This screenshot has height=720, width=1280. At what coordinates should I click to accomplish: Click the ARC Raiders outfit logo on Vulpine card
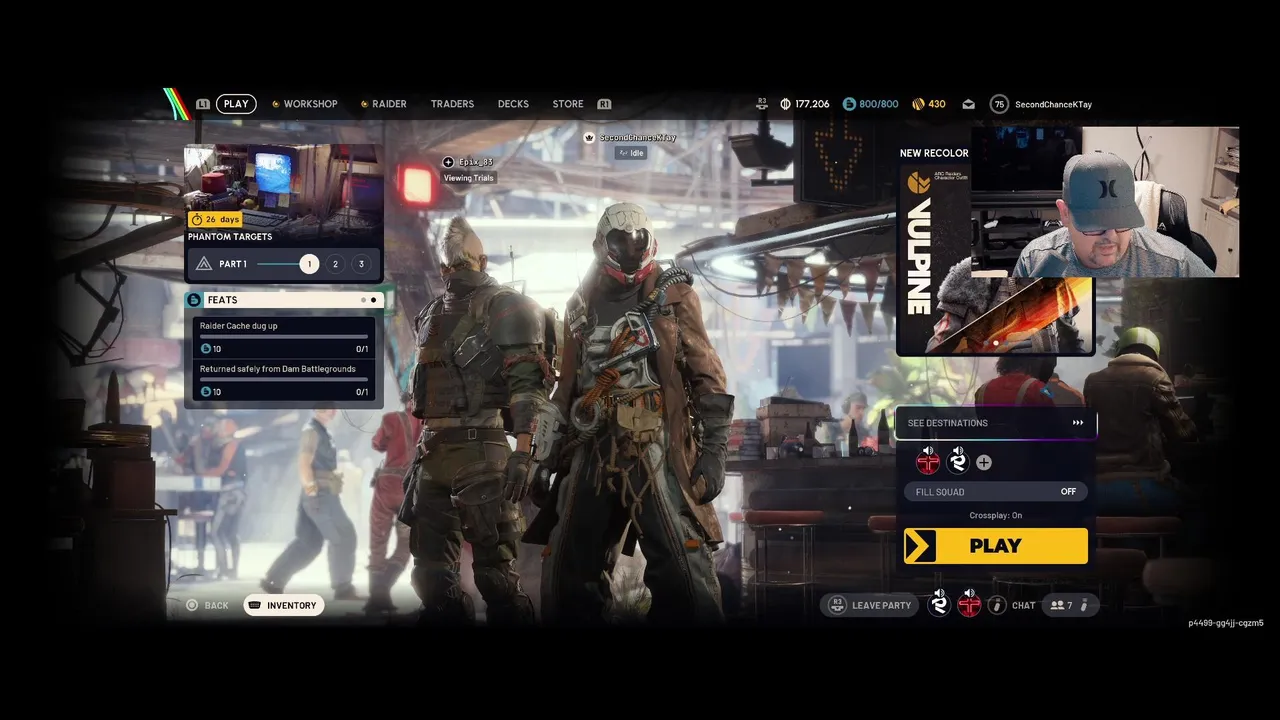(x=918, y=183)
